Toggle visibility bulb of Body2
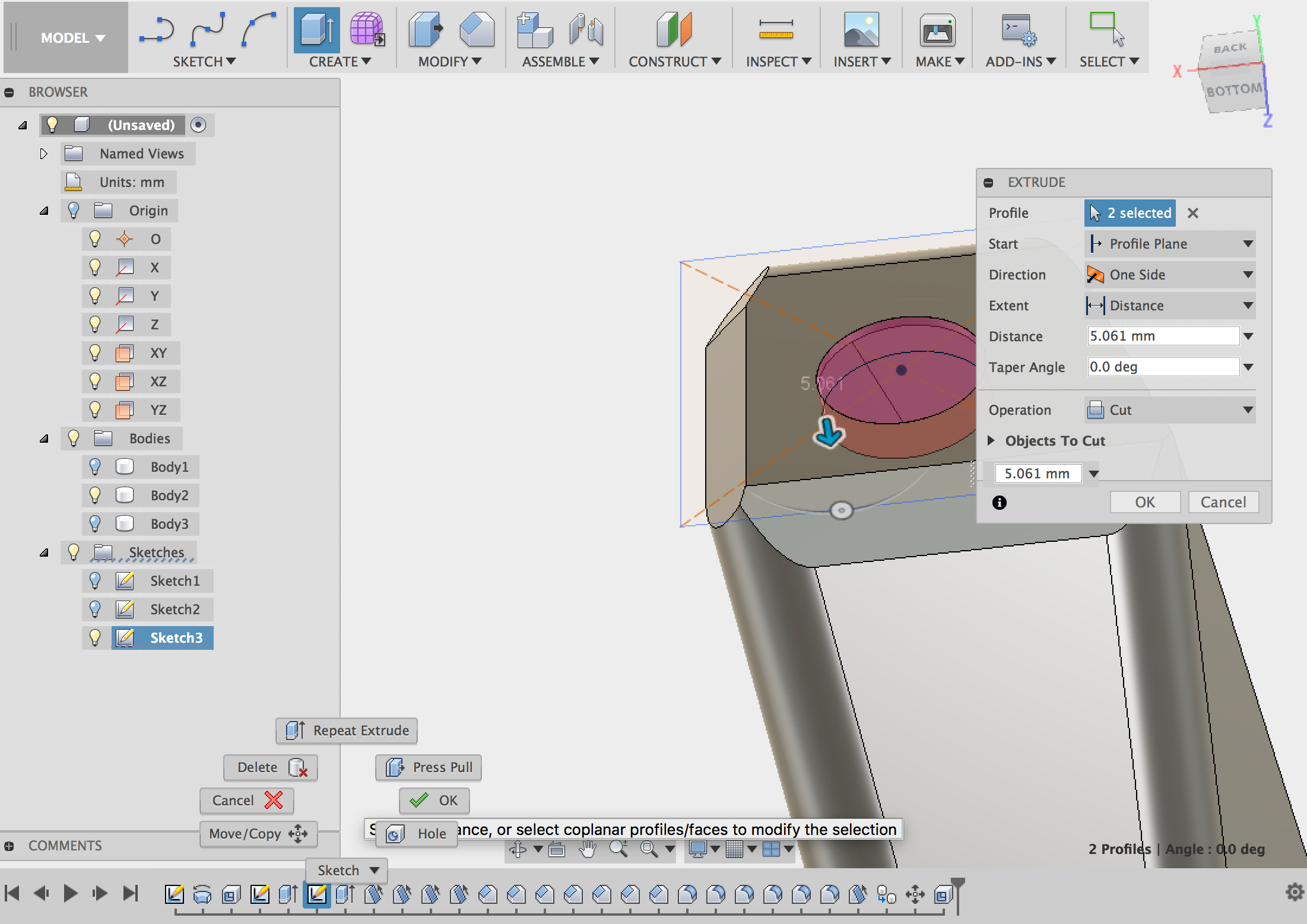The height and width of the screenshot is (924, 1307). click(x=95, y=495)
